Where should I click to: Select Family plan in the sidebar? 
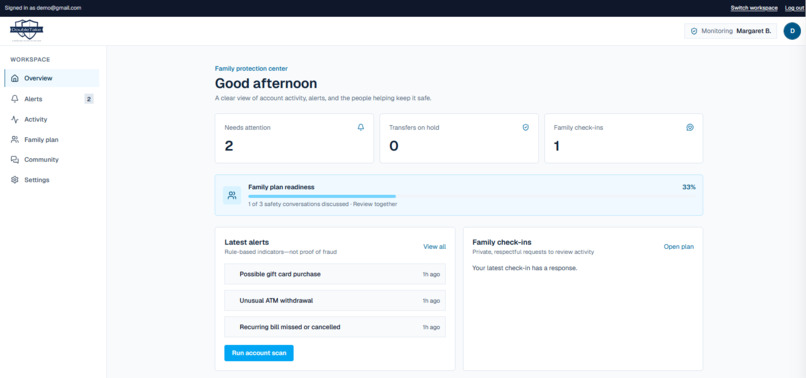pos(51,139)
